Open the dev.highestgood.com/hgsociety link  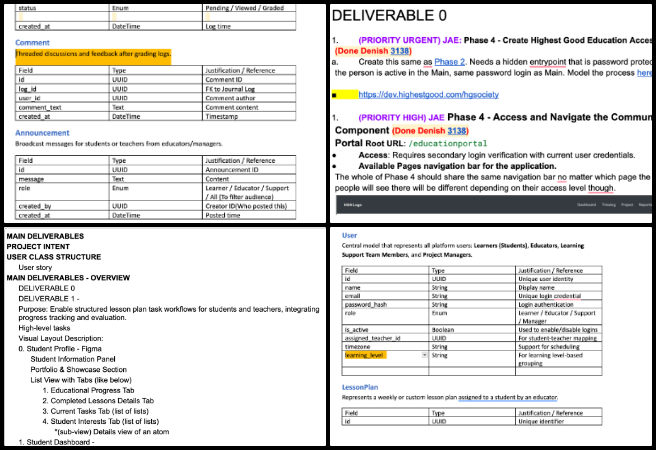point(428,95)
